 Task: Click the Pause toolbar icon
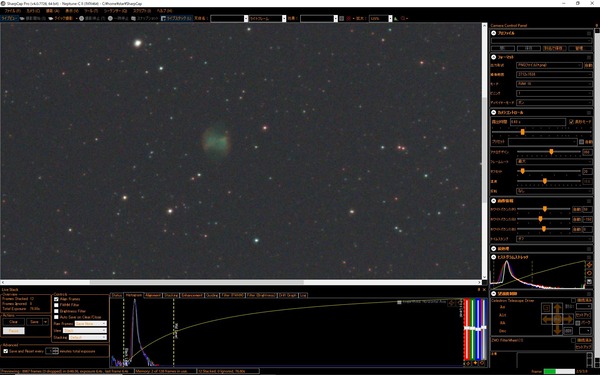pos(110,18)
